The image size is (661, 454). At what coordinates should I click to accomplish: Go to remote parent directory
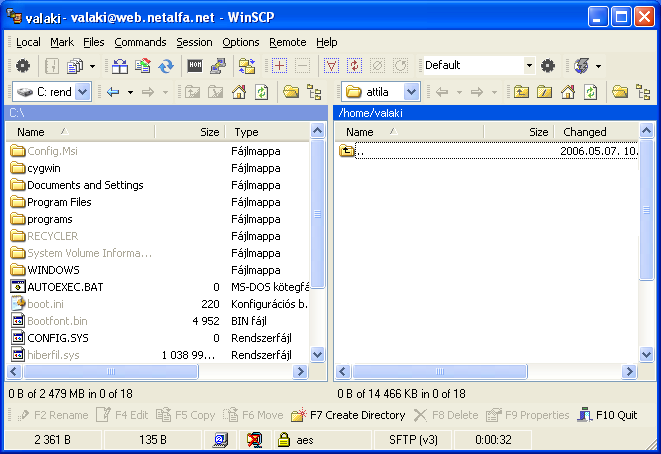[521, 92]
